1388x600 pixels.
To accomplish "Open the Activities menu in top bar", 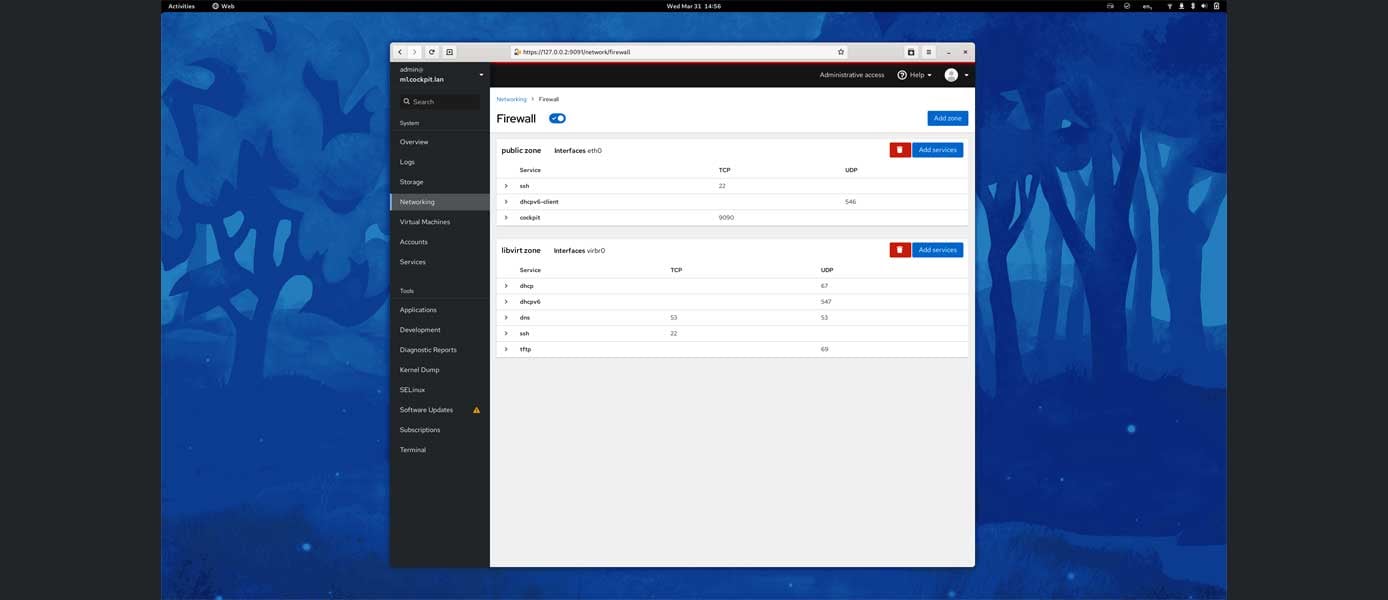I will point(181,5).
